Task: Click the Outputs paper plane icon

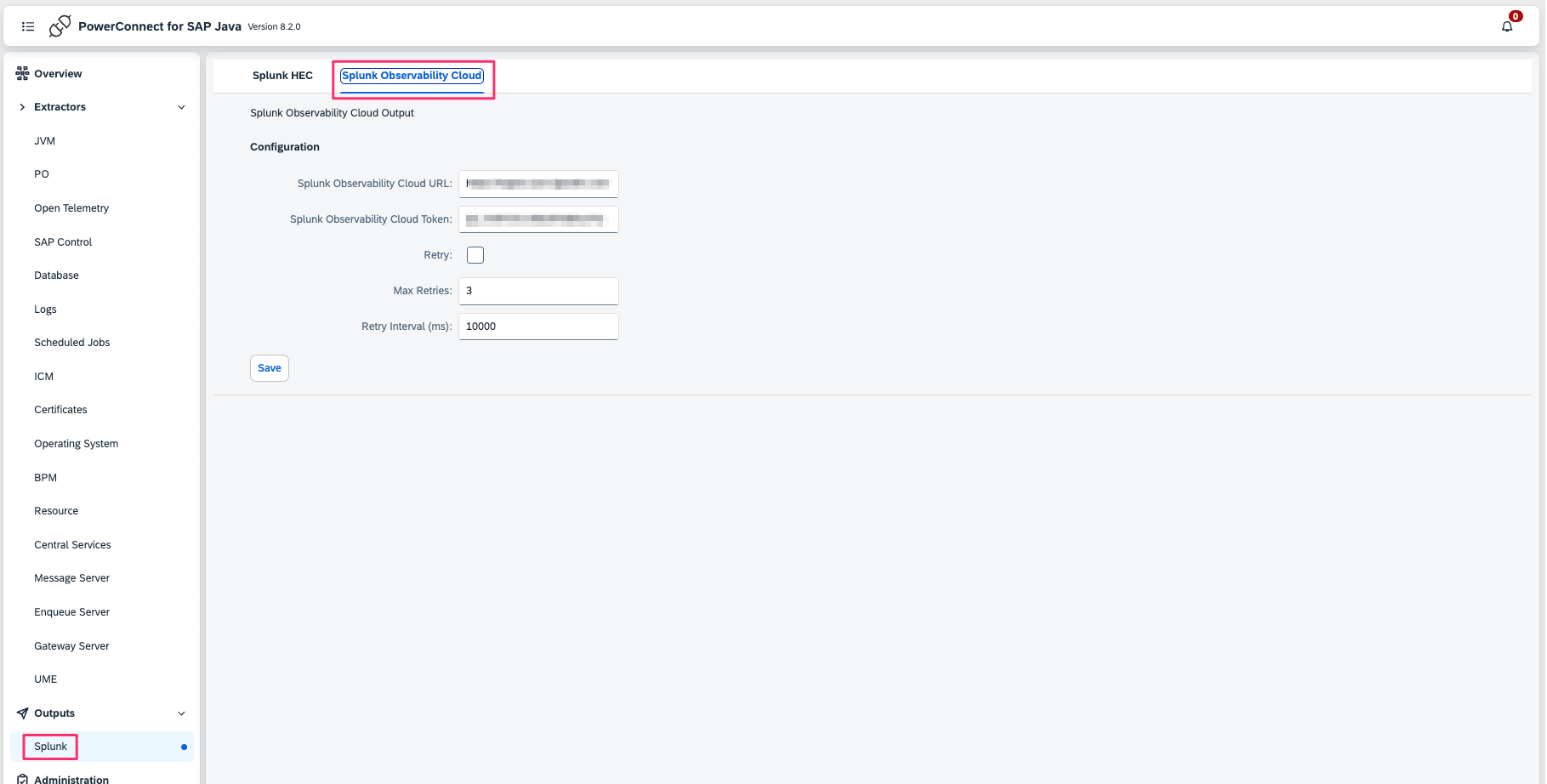Action: coord(22,713)
